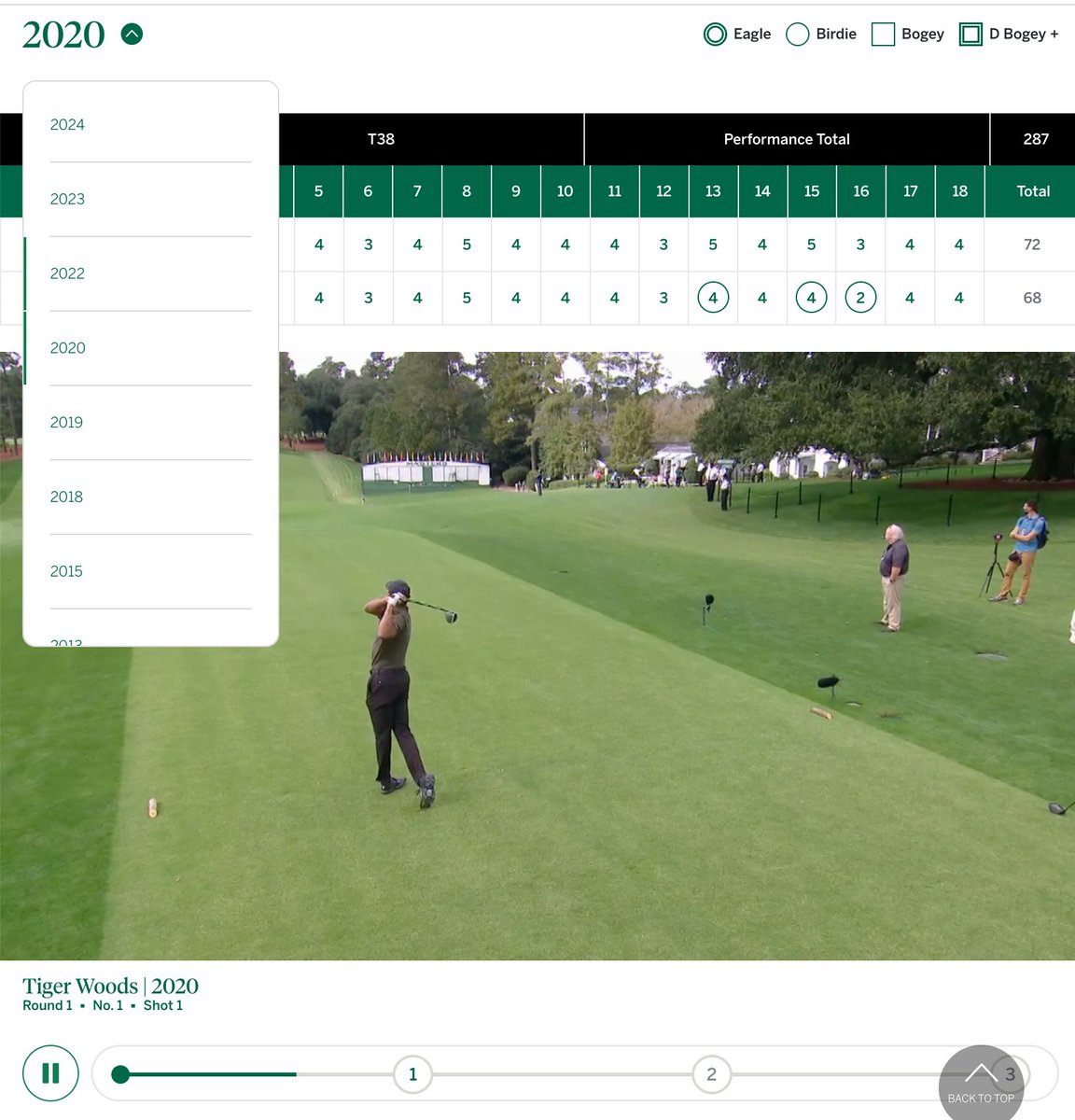The height and width of the screenshot is (1120, 1075).
Task: Click the Total column header
Action: [x=1033, y=191]
